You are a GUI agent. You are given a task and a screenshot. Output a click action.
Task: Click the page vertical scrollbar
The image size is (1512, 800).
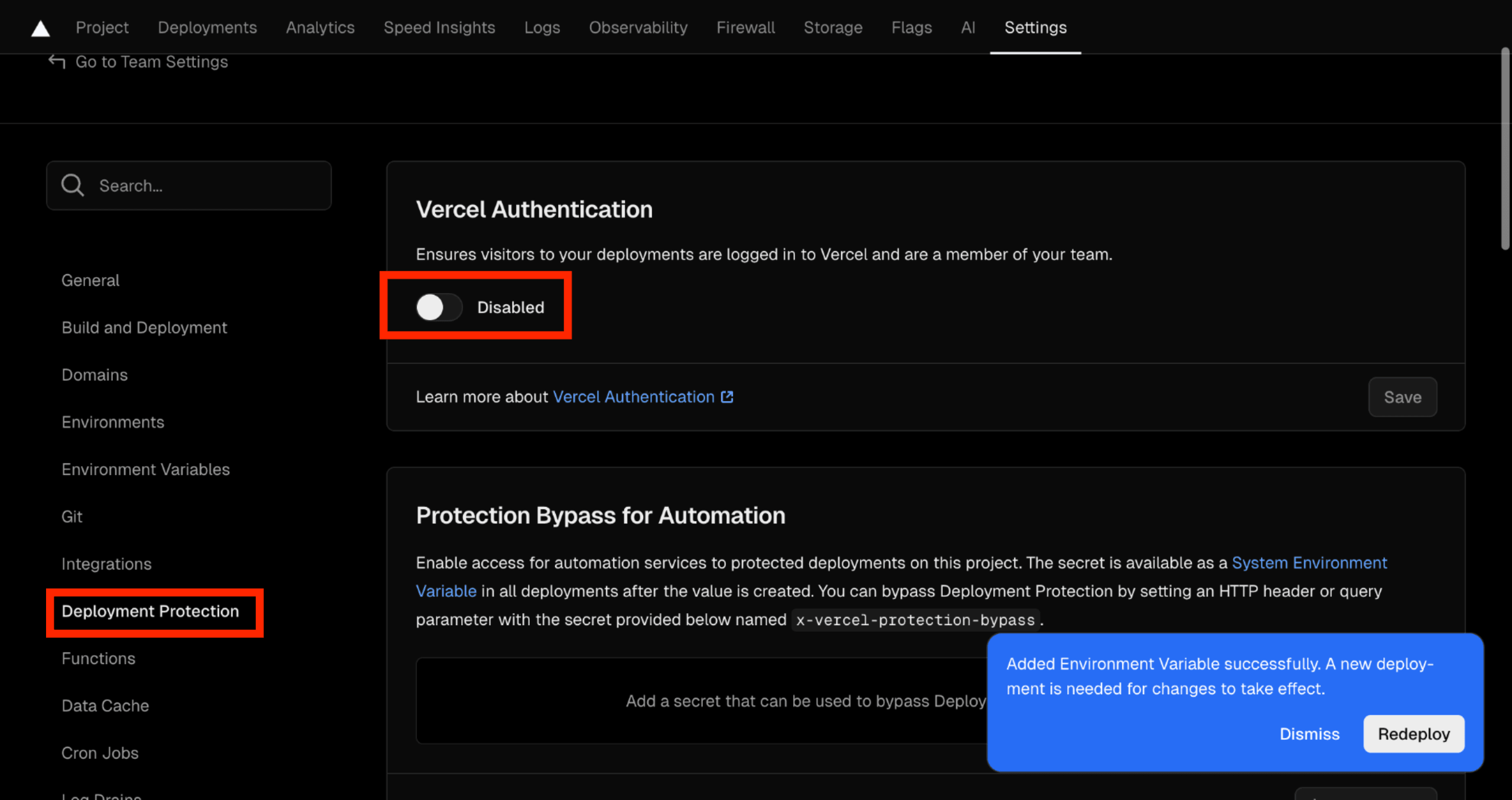1506,149
